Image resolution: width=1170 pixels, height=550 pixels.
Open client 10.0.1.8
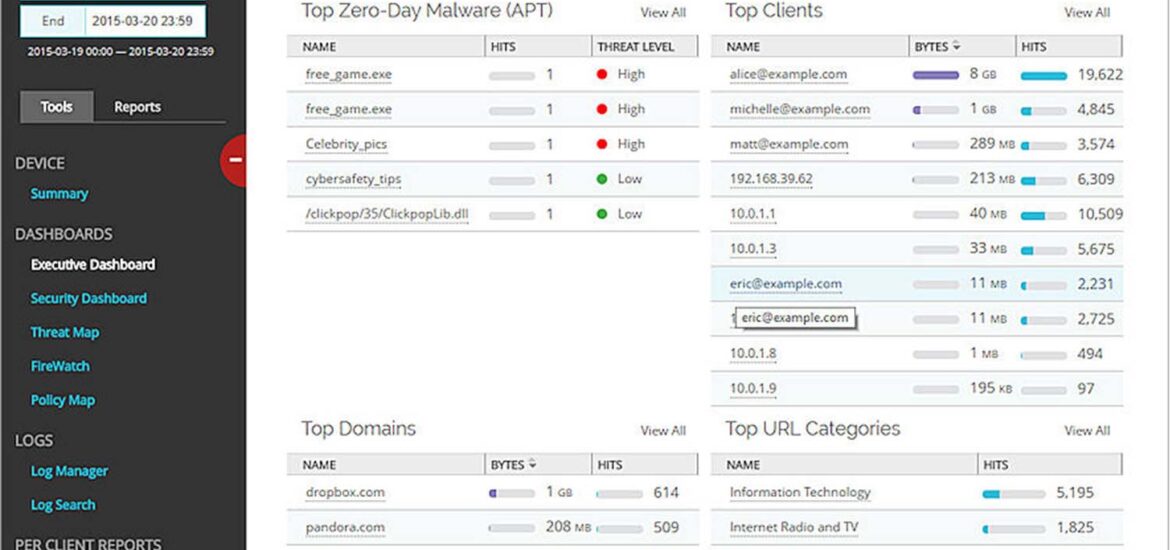tap(753, 354)
